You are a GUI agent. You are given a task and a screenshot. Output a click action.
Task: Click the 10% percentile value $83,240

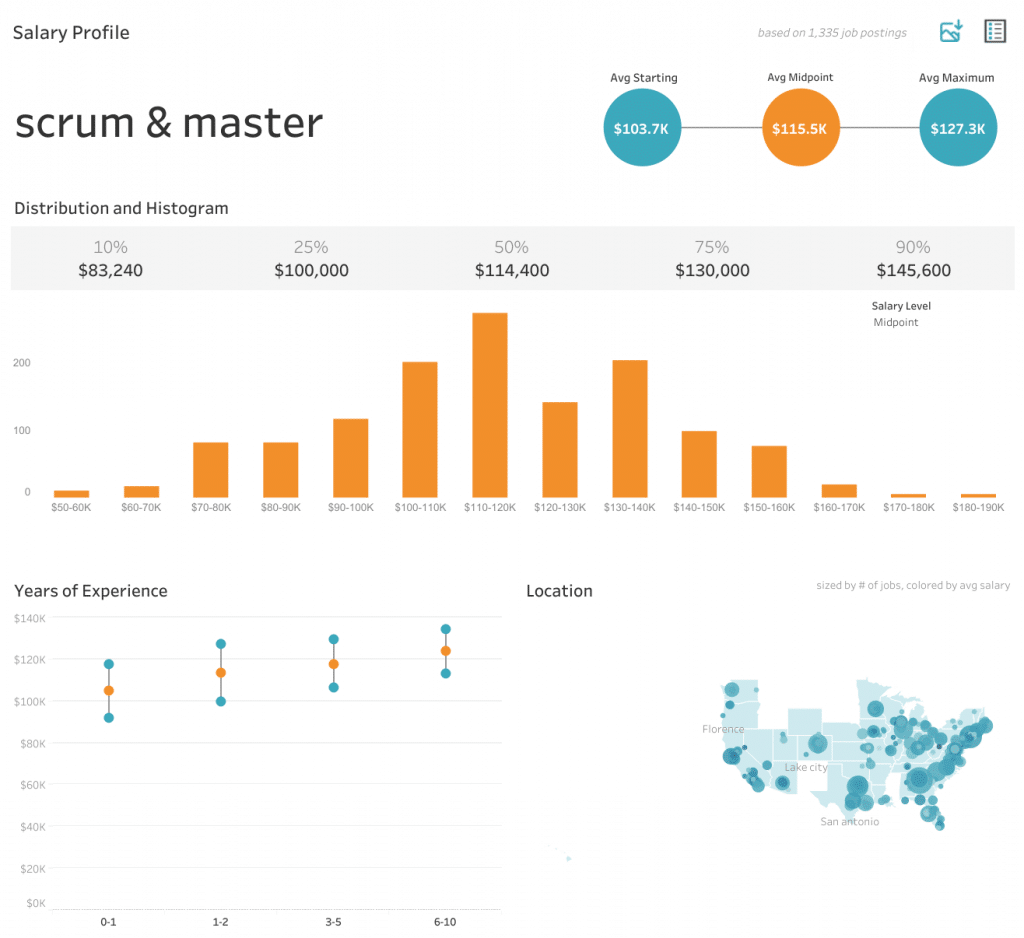coord(110,270)
